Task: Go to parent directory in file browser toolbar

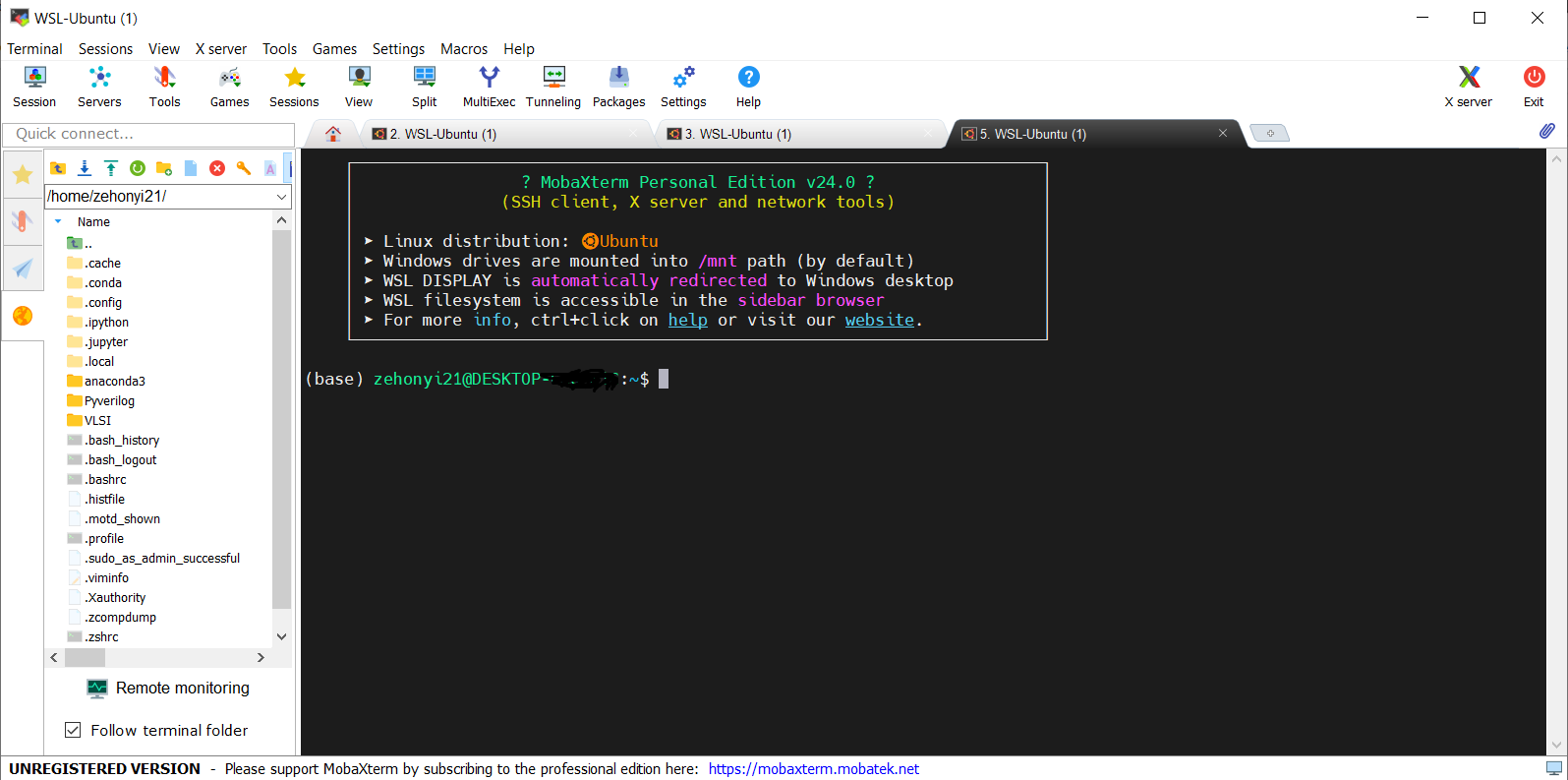Action: 58,168
